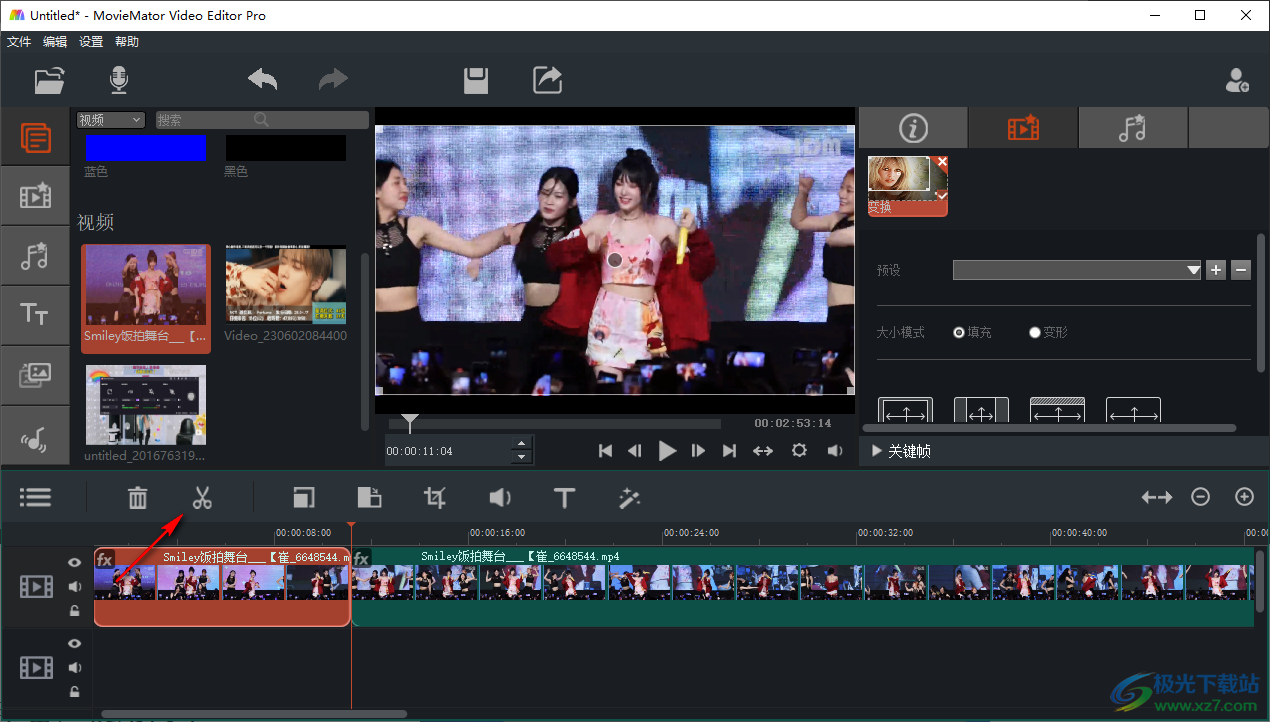Skip to the start of video
Viewport: 1270px width, 722px height.
click(x=605, y=451)
